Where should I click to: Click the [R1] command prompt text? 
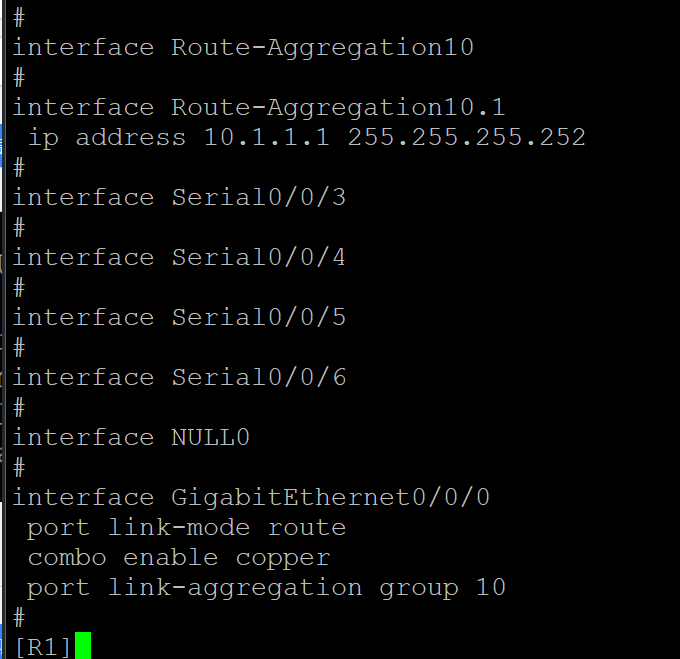pyautogui.click(x=43, y=647)
